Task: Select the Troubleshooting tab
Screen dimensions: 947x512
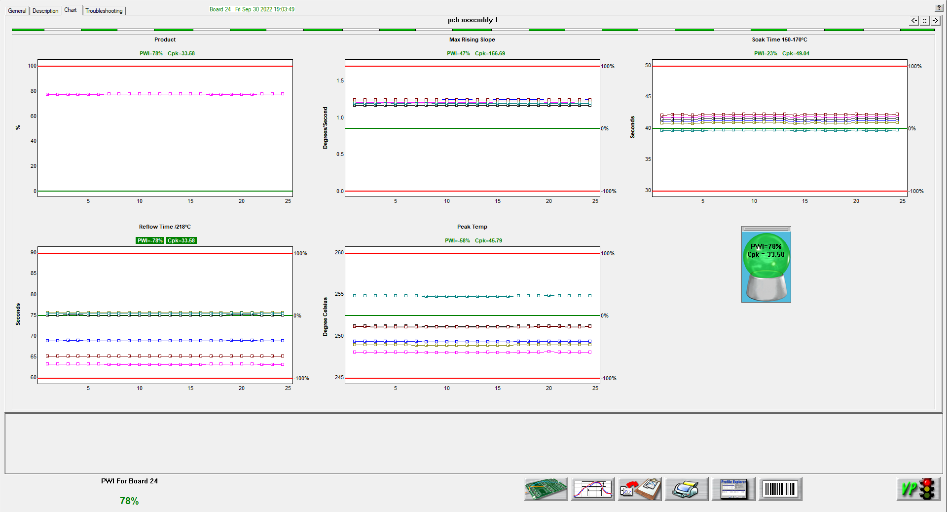Action: pos(104,10)
